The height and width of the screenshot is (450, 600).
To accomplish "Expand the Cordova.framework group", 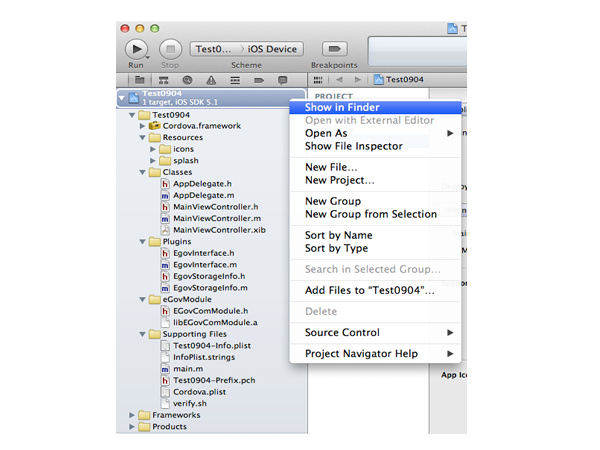I will click(143, 126).
